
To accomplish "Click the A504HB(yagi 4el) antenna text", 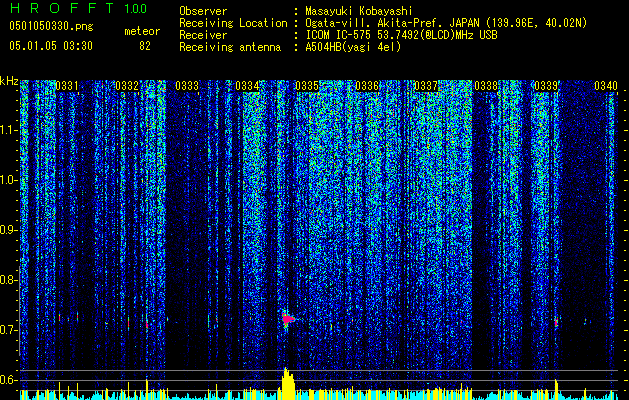I will [x=353, y=47].
